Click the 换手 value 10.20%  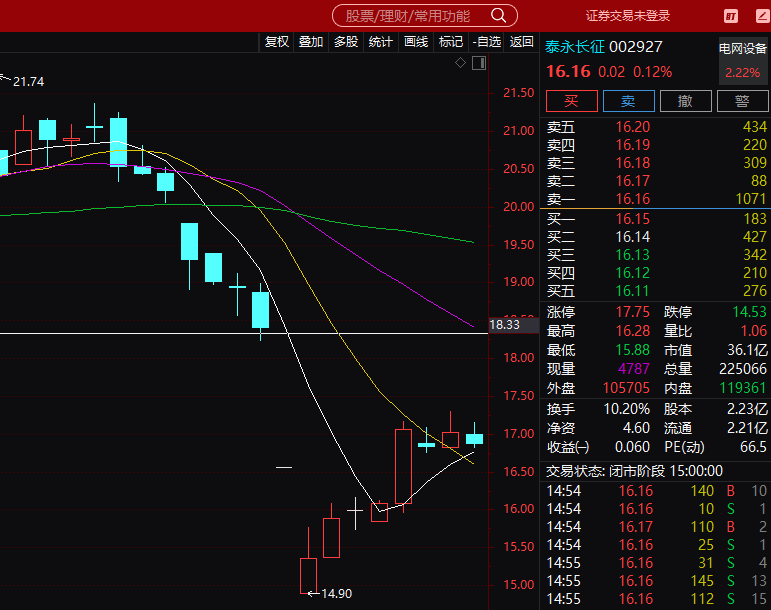[626, 409]
